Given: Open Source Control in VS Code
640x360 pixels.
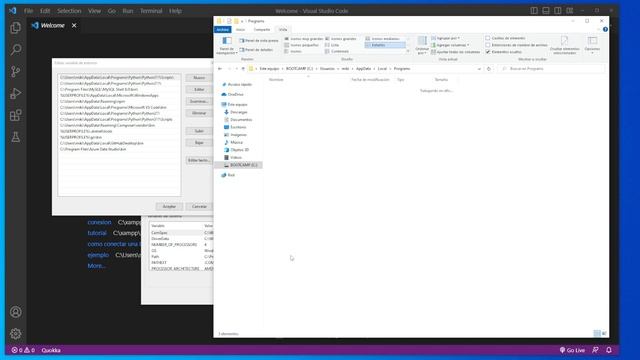Looking at the screenshot, I should [16, 71].
